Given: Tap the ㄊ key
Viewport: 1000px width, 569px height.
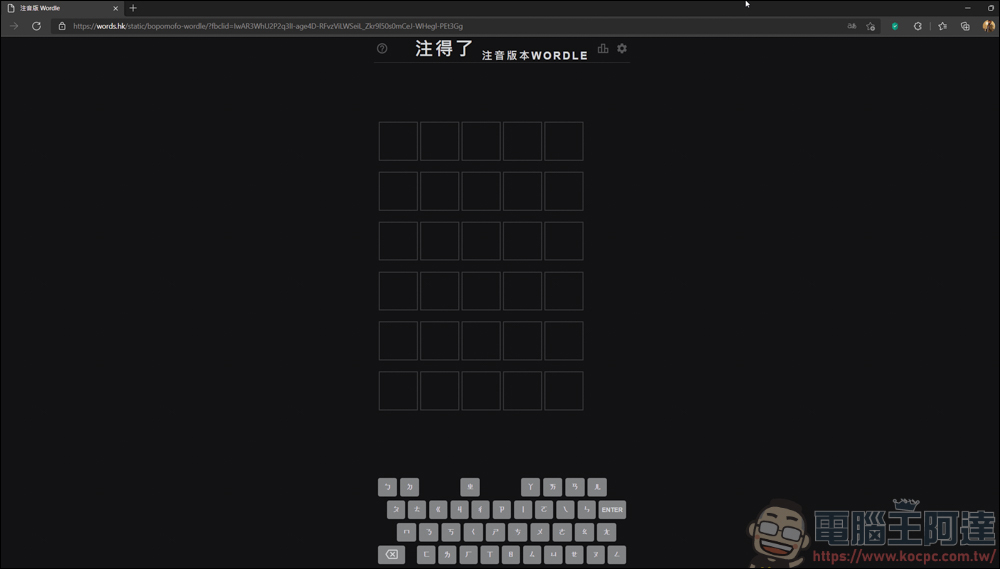Looking at the screenshot, I should tap(417, 510).
